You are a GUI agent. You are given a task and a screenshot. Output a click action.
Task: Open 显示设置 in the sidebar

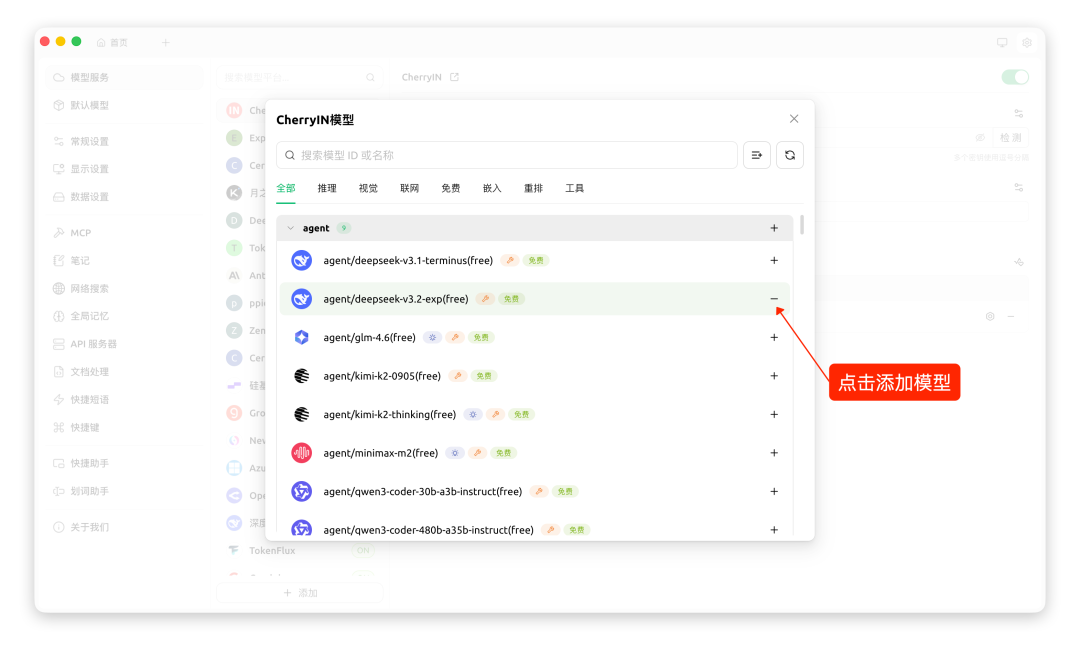(x=124, y=169)
